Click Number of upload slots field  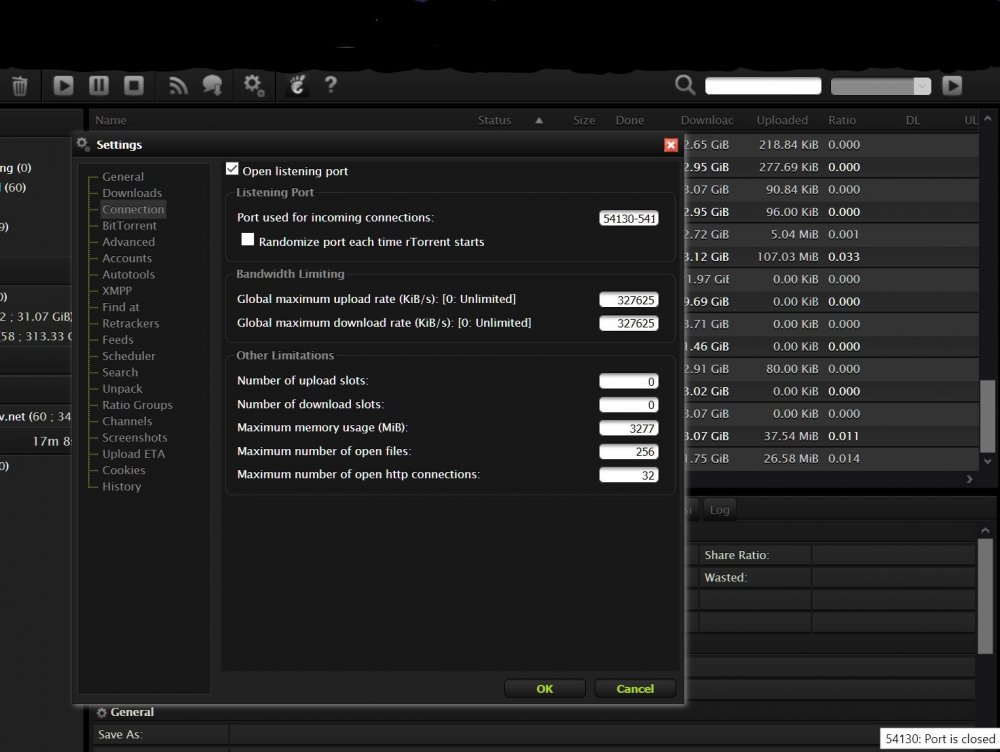[629, 381]
